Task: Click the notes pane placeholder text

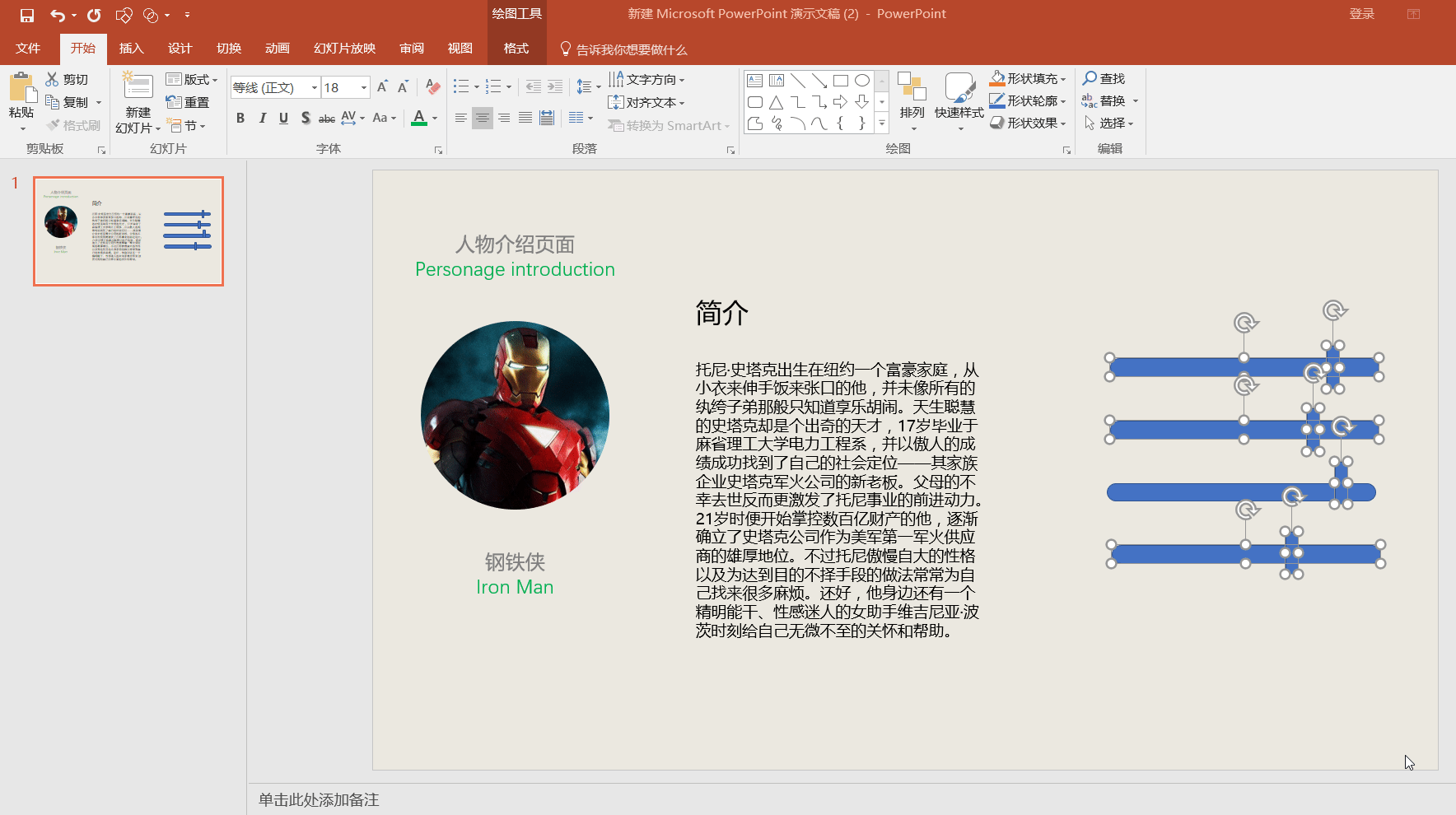Action: coord(319,799)
